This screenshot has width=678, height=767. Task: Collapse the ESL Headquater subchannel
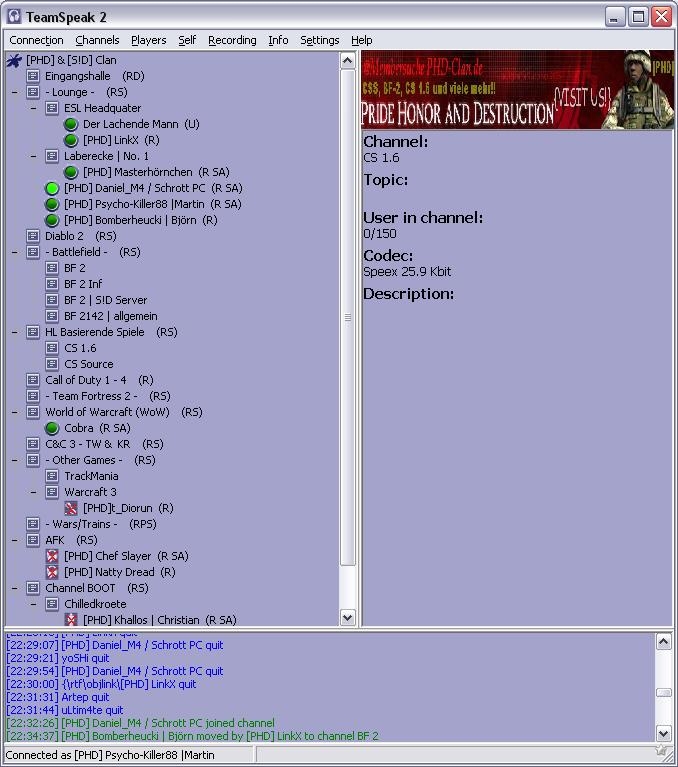click(33, 108)
